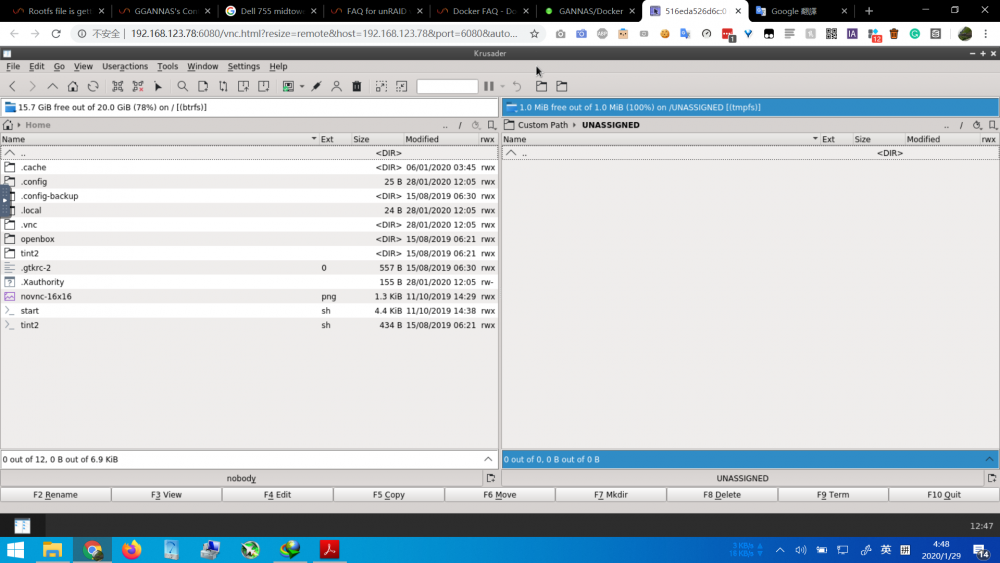Select the .Xauthority file row
1000x563 pixels.
[x=249, y=282]
